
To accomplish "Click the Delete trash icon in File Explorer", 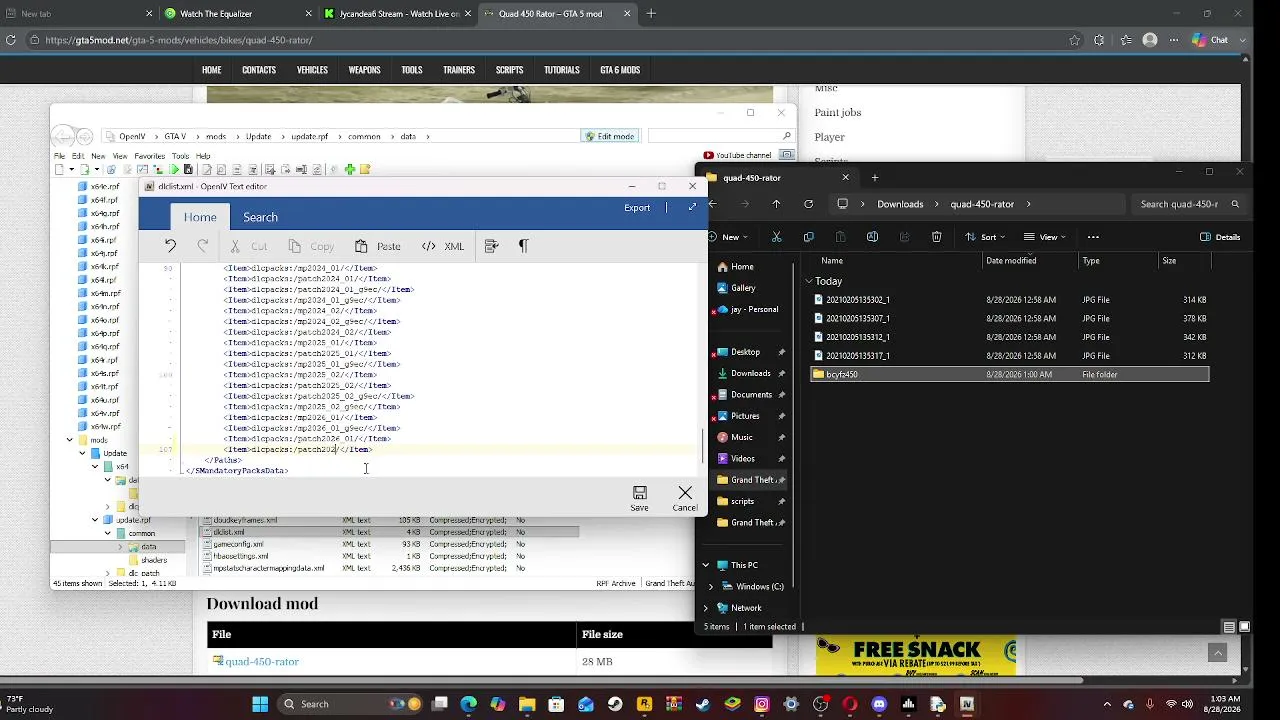I will tap(936, 237).
